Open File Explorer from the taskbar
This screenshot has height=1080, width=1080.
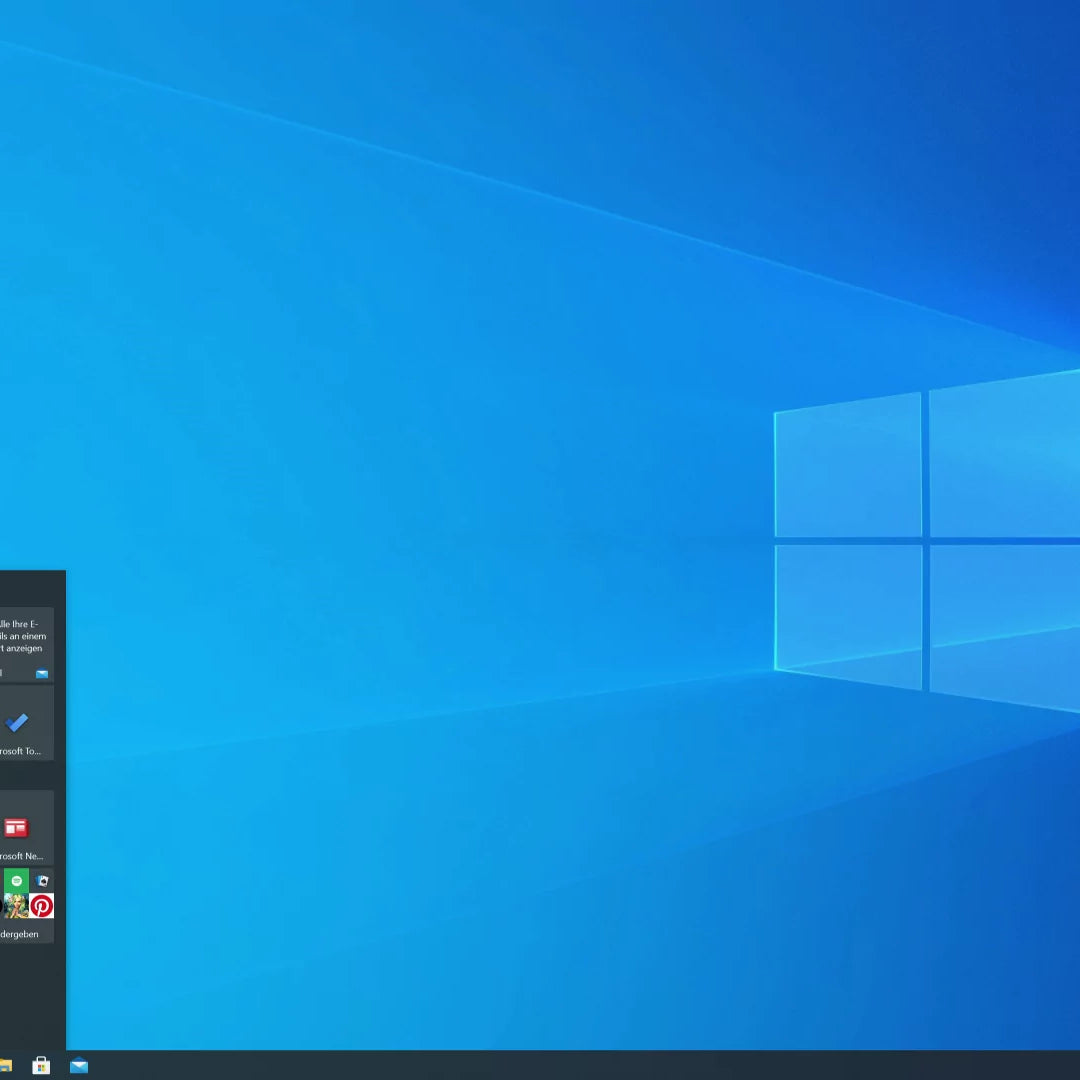pos(6,1066)
